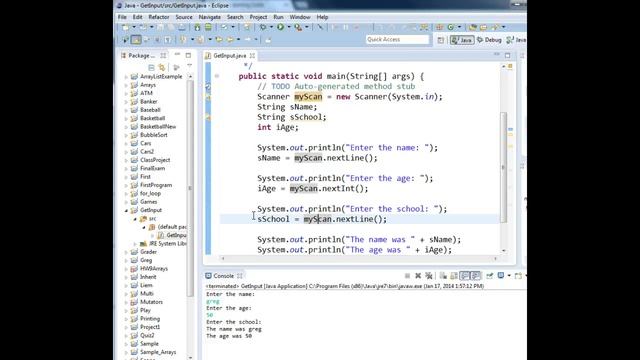Click Display Selected Console icon
Screen dimensions: 640x360
tap(501, 276)
